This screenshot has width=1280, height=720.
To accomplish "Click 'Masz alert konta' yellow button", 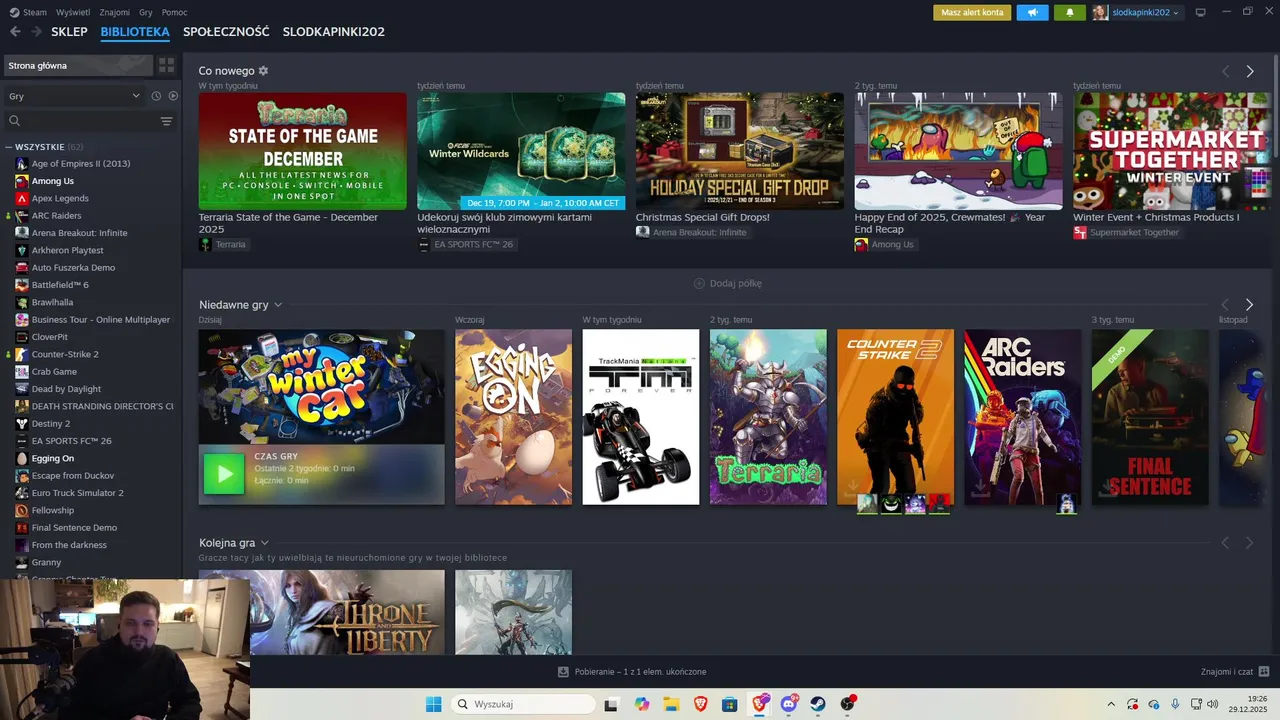I will coord(972,12).
